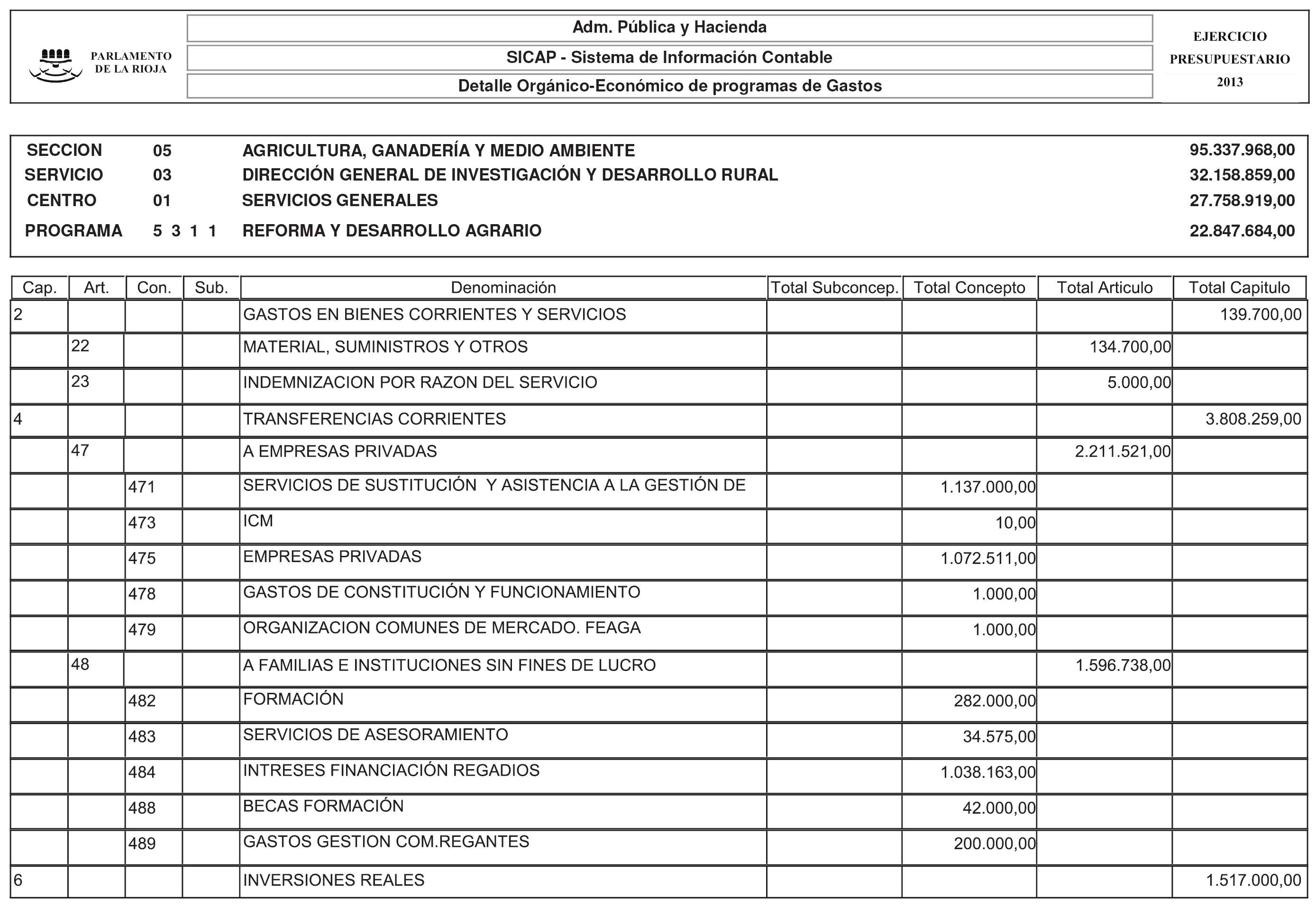Click the servicio total 32.158.859,00

(1242, 175)
